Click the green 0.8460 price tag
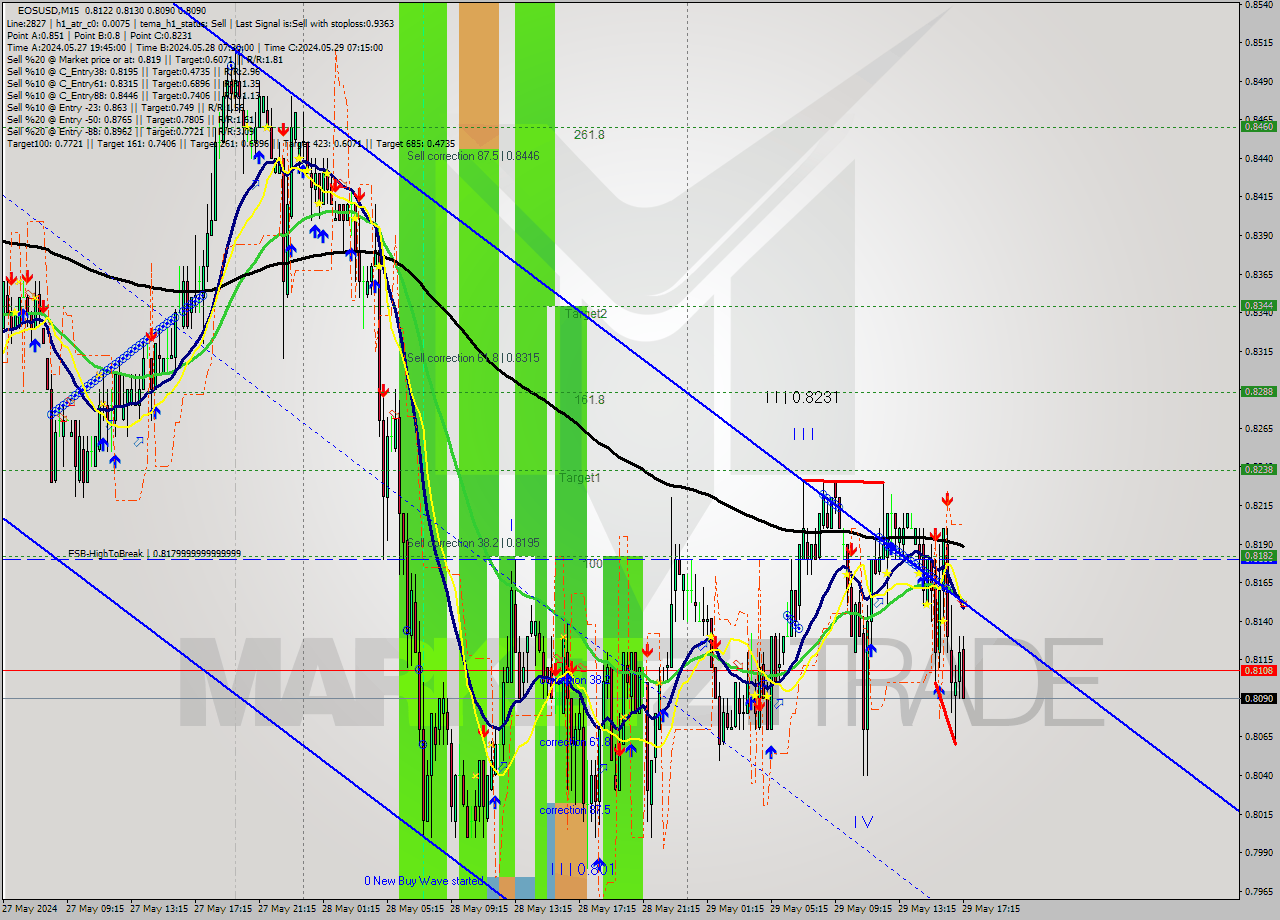 tap(1257, 126)
